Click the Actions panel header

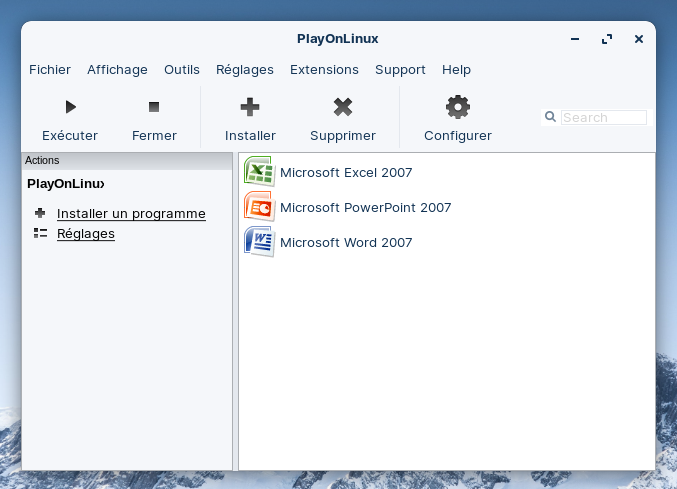coord(127,161)
